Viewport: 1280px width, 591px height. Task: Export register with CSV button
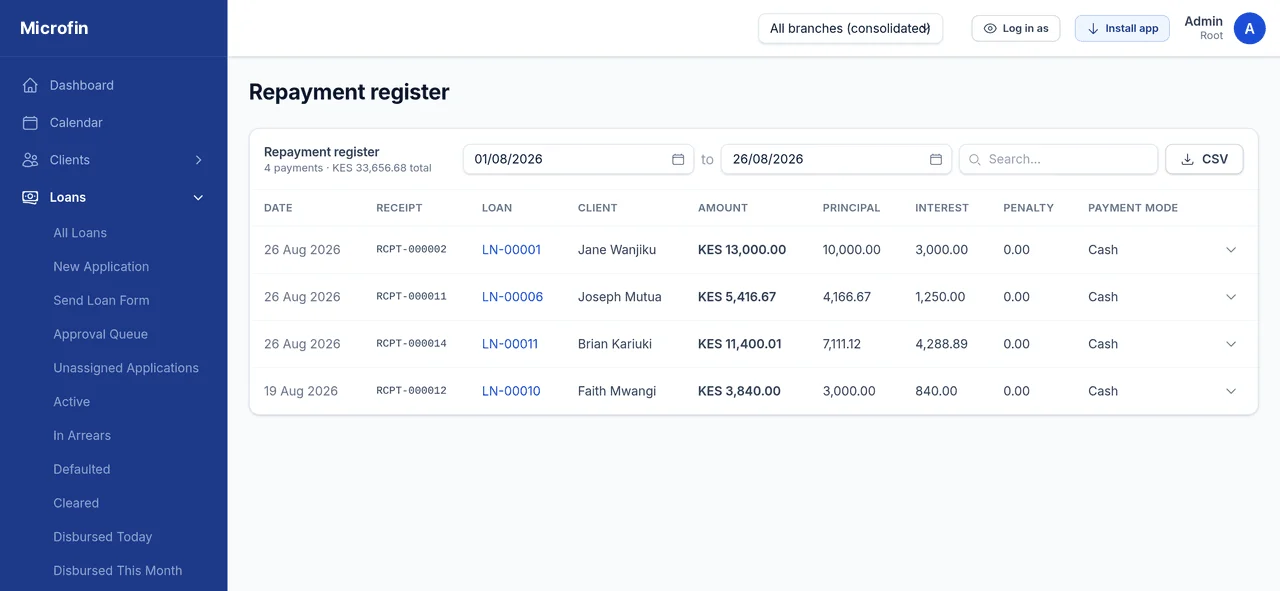1204,159
